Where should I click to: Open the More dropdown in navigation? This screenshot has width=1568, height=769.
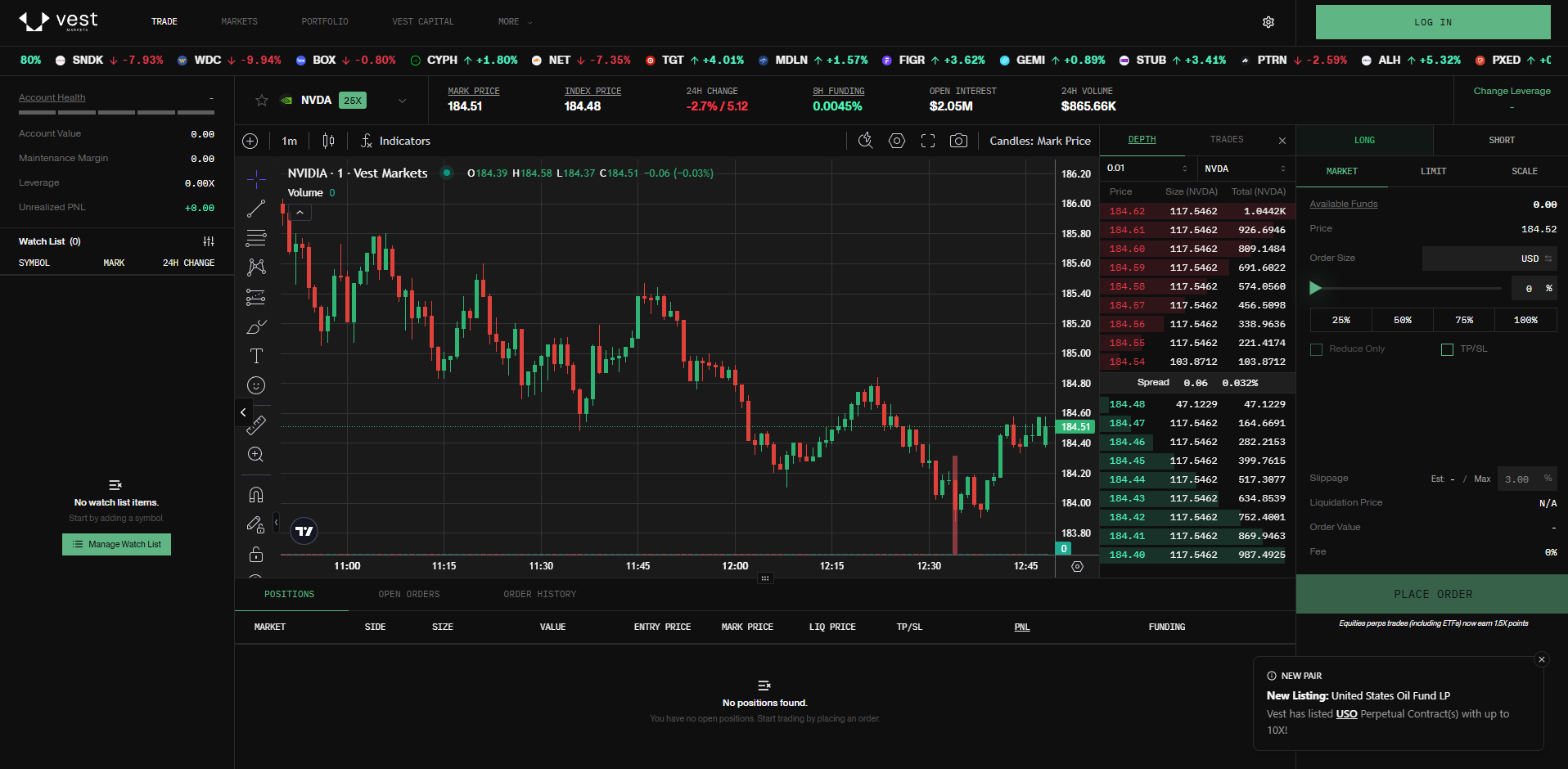click(x=515, y=22)
